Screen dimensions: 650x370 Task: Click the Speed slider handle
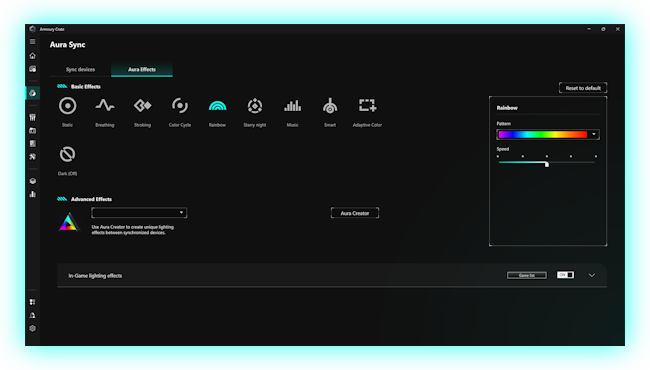547,164
